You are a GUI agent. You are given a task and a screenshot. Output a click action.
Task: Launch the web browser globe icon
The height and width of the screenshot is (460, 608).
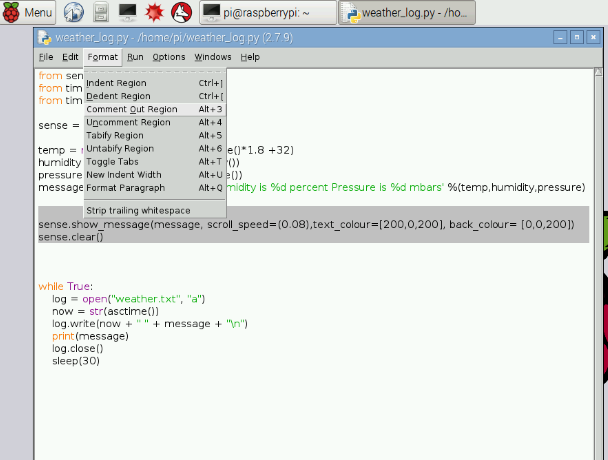[x=74, y=12]
